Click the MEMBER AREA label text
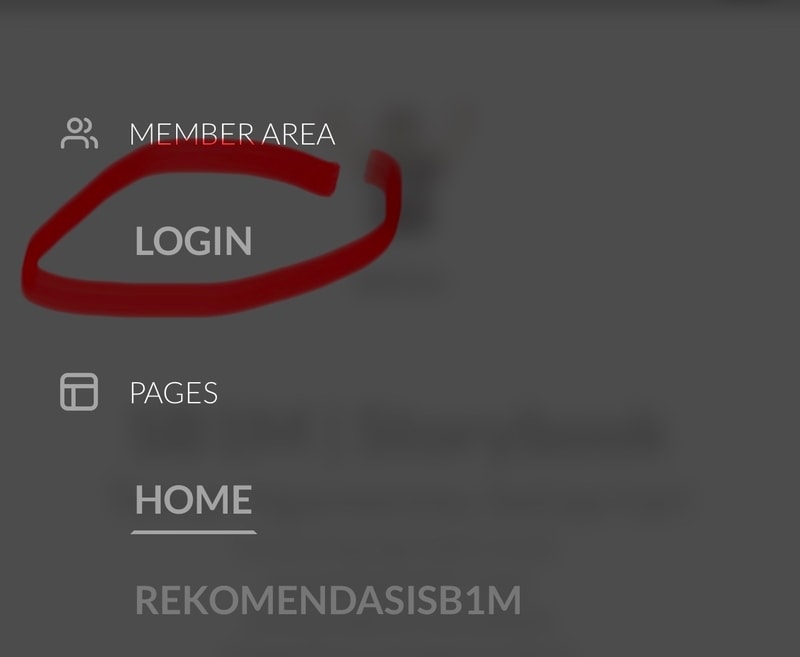The width and height of the screenshot is (800, 657). tap(232, 134)
